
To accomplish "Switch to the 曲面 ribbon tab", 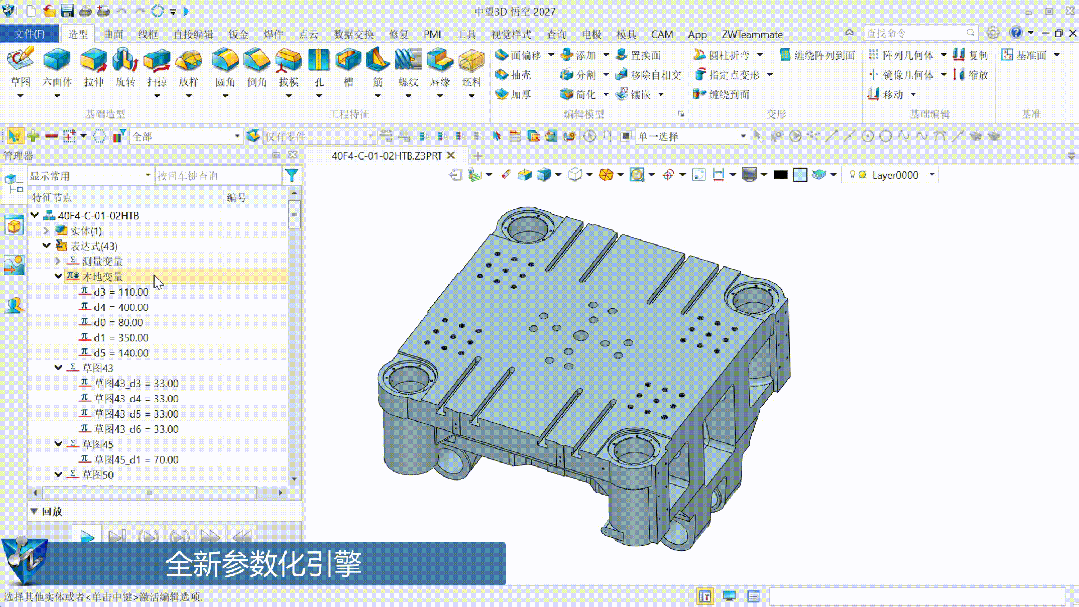I will (x=114, y=34).
